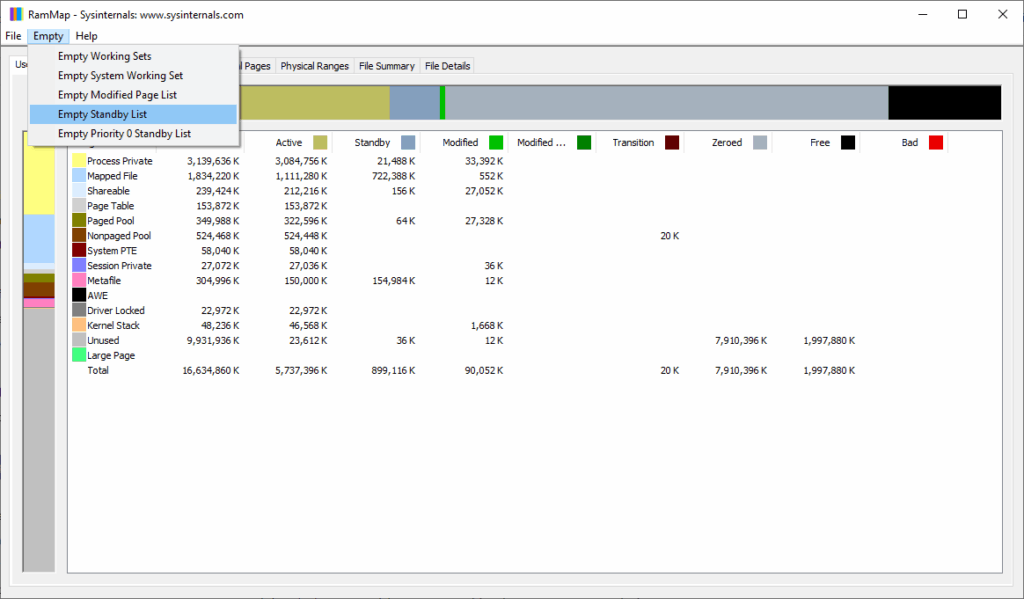The width and height of the screenshot is (1024, 599).
Task: Switch to the File Summary tab
Action: click(x=386, y=66)
